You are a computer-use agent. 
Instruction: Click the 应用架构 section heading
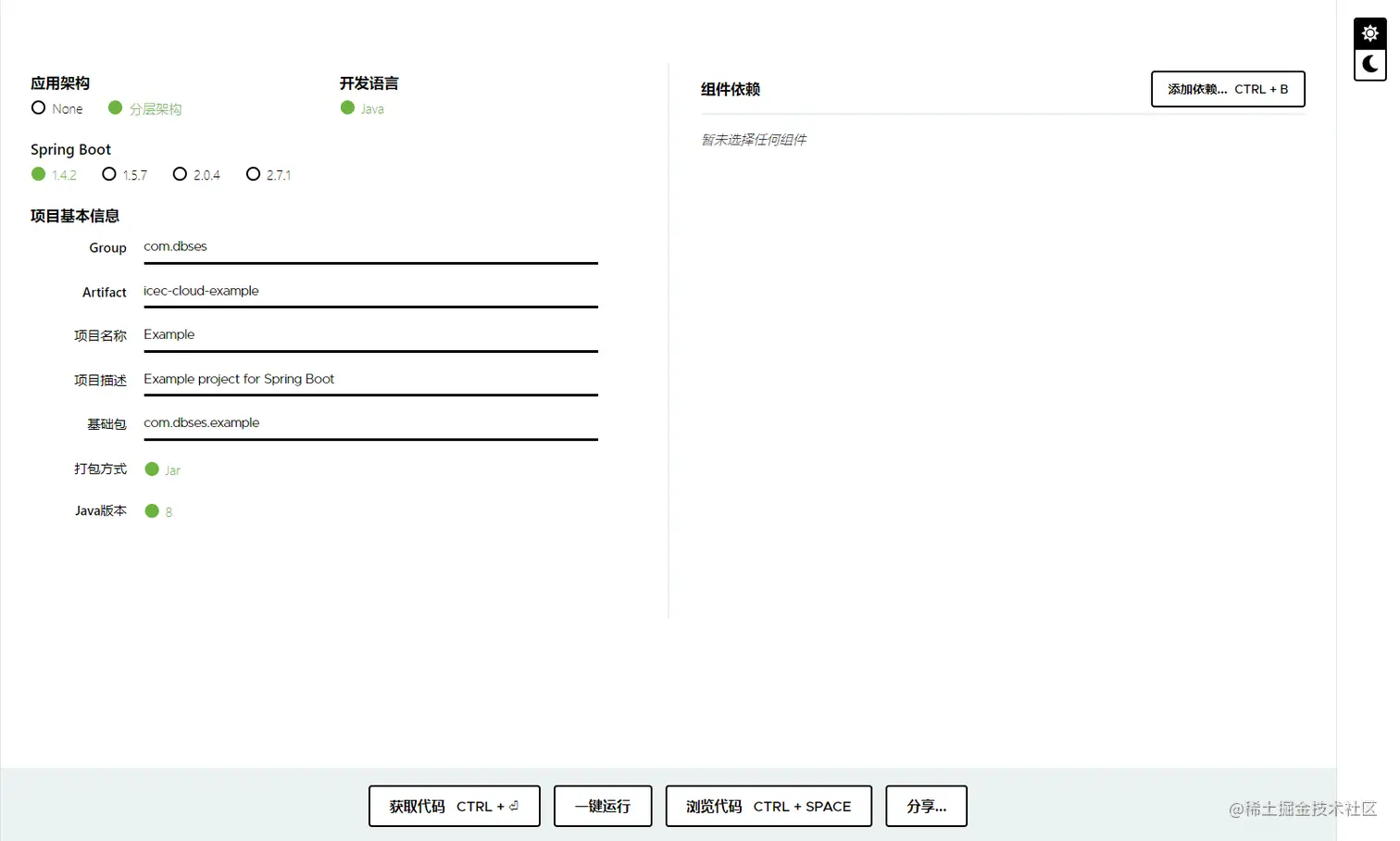[x=60, y=83]
